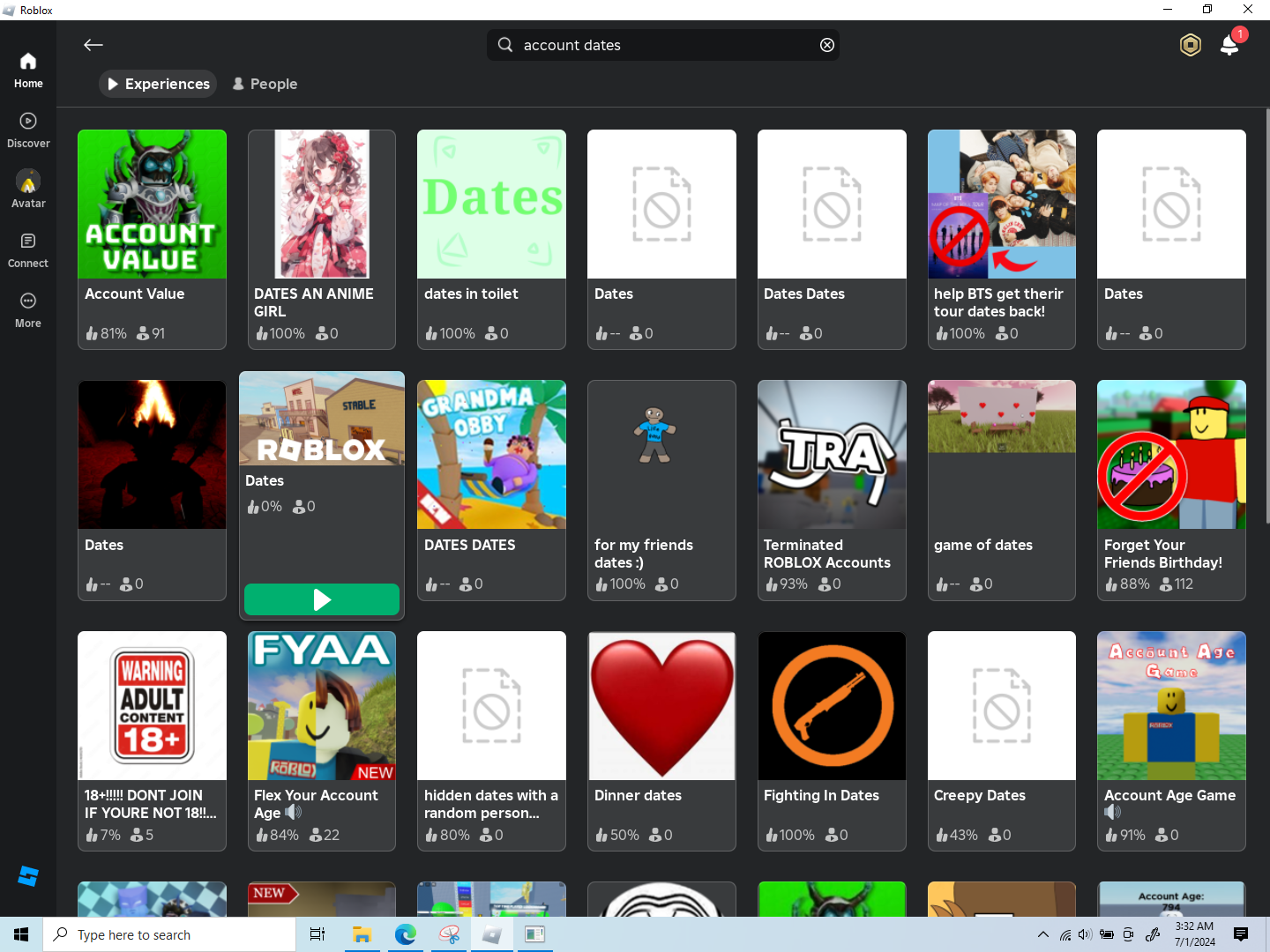Open the Account Value experience
This screenshot has width=1270, height=952.
tap(152, 240)
